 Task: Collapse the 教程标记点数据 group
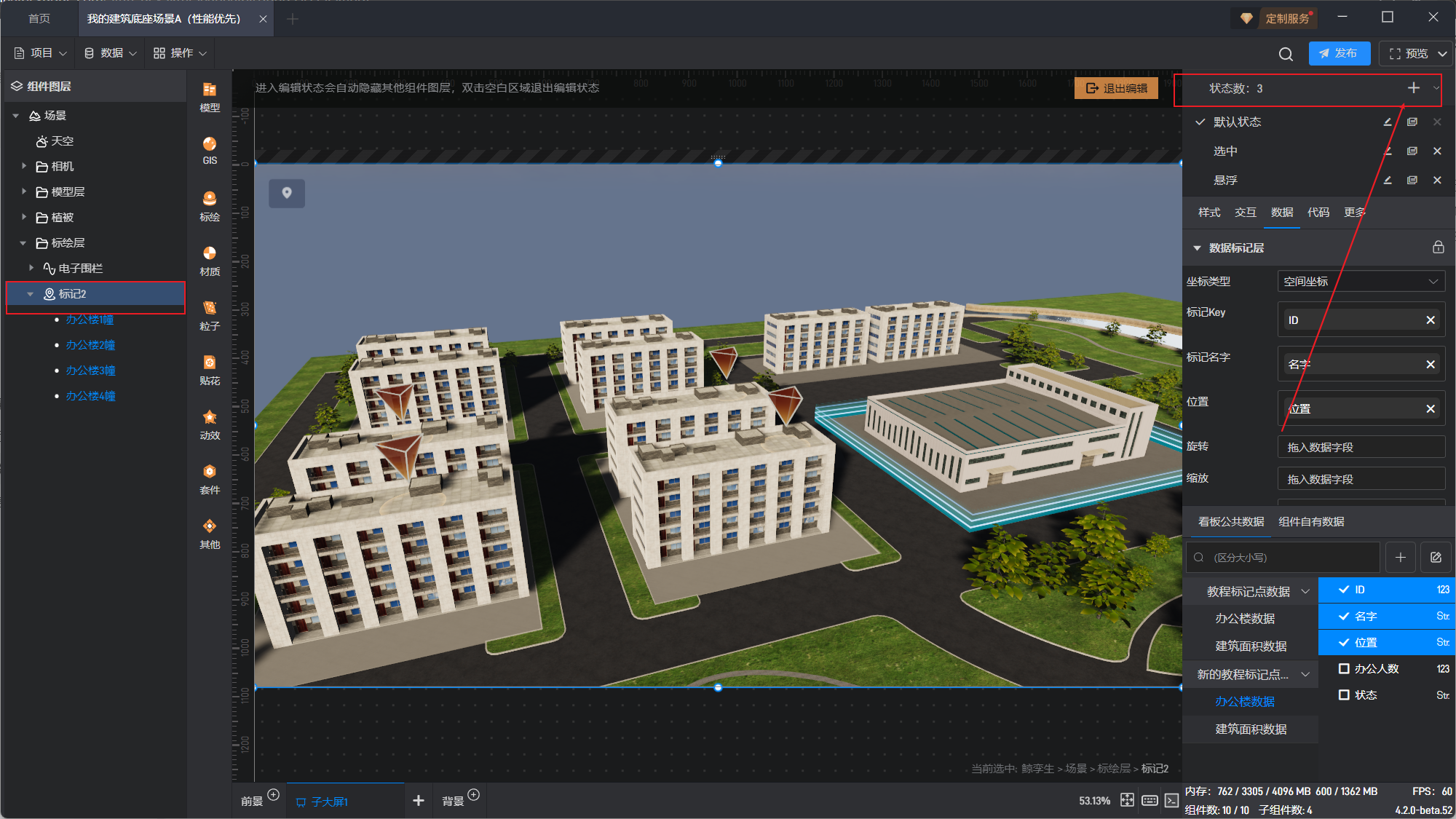coord(1305,591)
